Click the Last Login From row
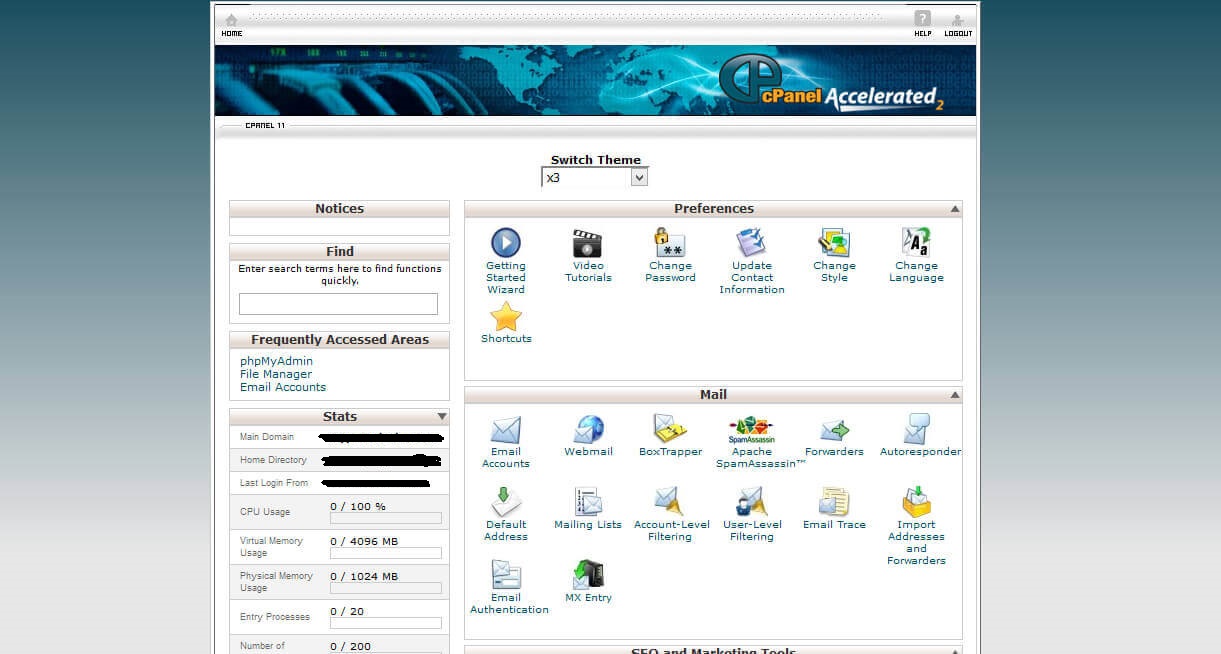 coord(339,483)
